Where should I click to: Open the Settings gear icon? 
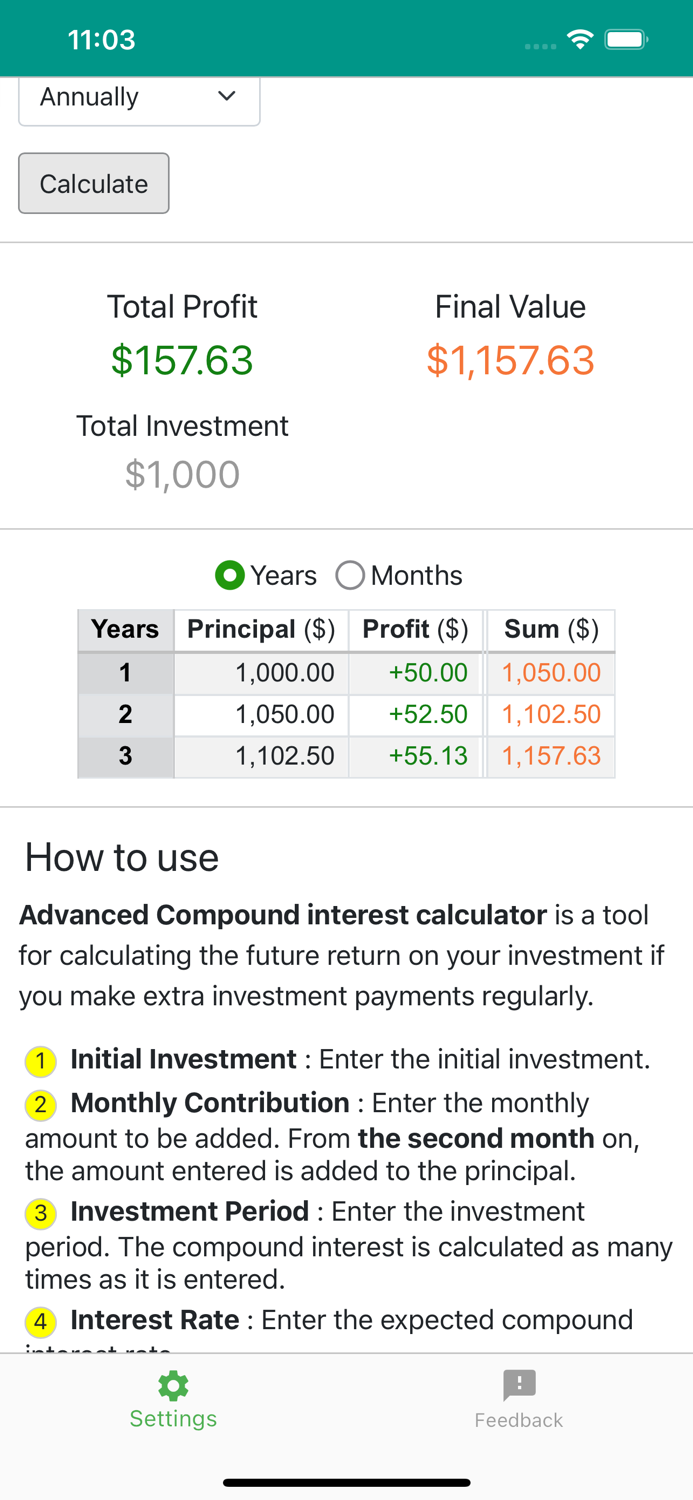coord(172,1386)
